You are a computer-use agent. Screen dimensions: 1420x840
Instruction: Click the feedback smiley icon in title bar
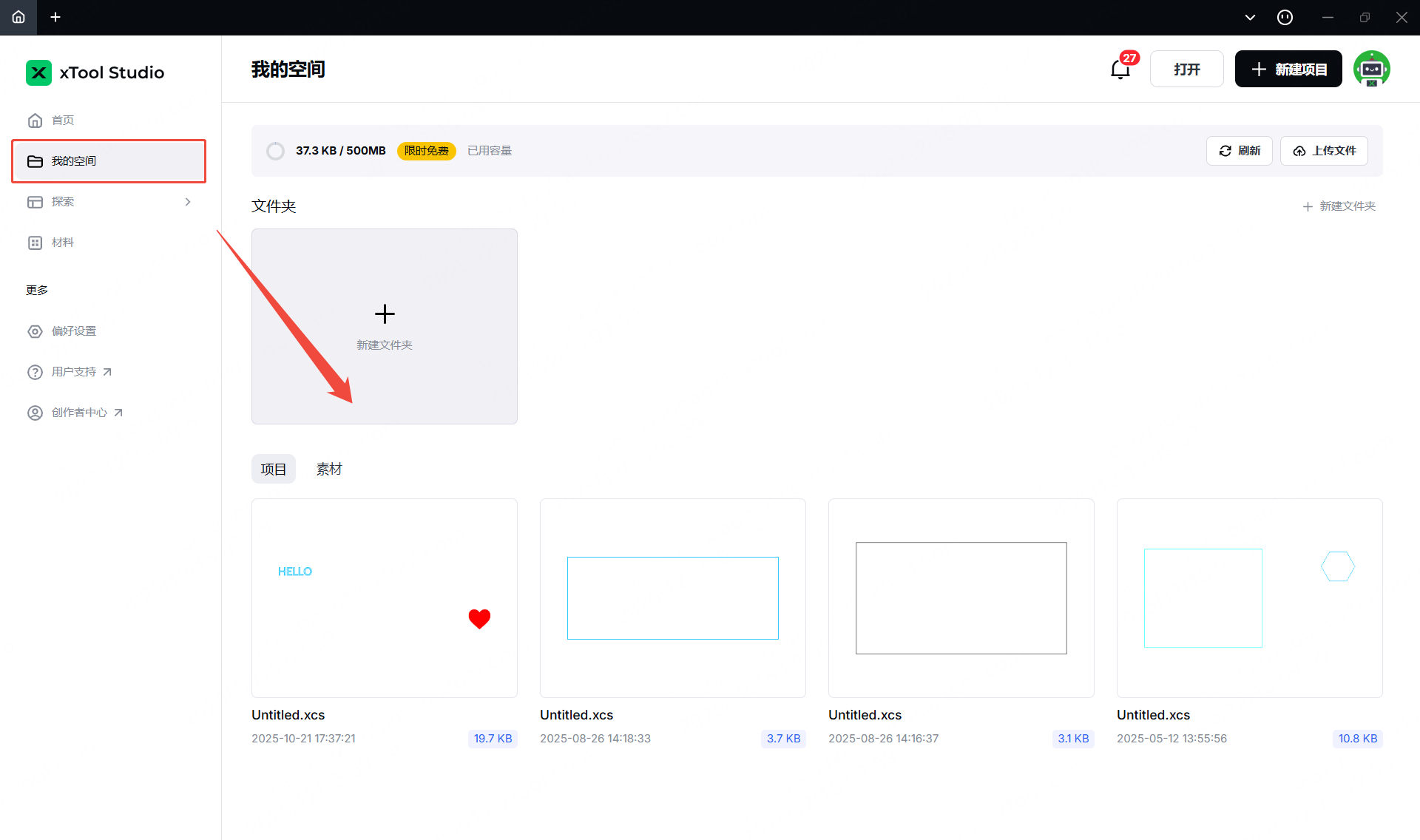(x=1285, y=17)
